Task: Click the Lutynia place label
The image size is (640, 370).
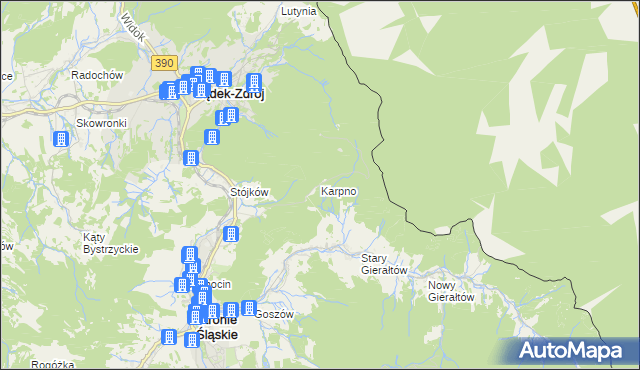Action: 299,11
